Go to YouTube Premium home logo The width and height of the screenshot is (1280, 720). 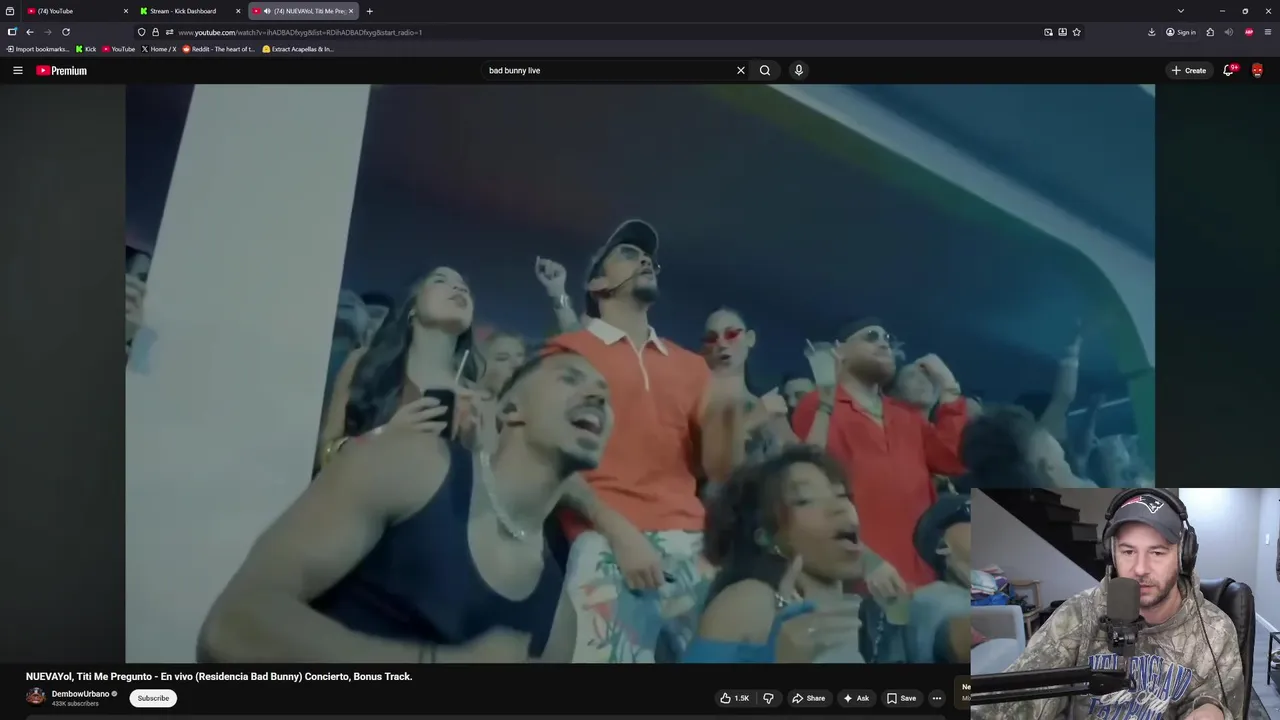(x=61, y=70)
